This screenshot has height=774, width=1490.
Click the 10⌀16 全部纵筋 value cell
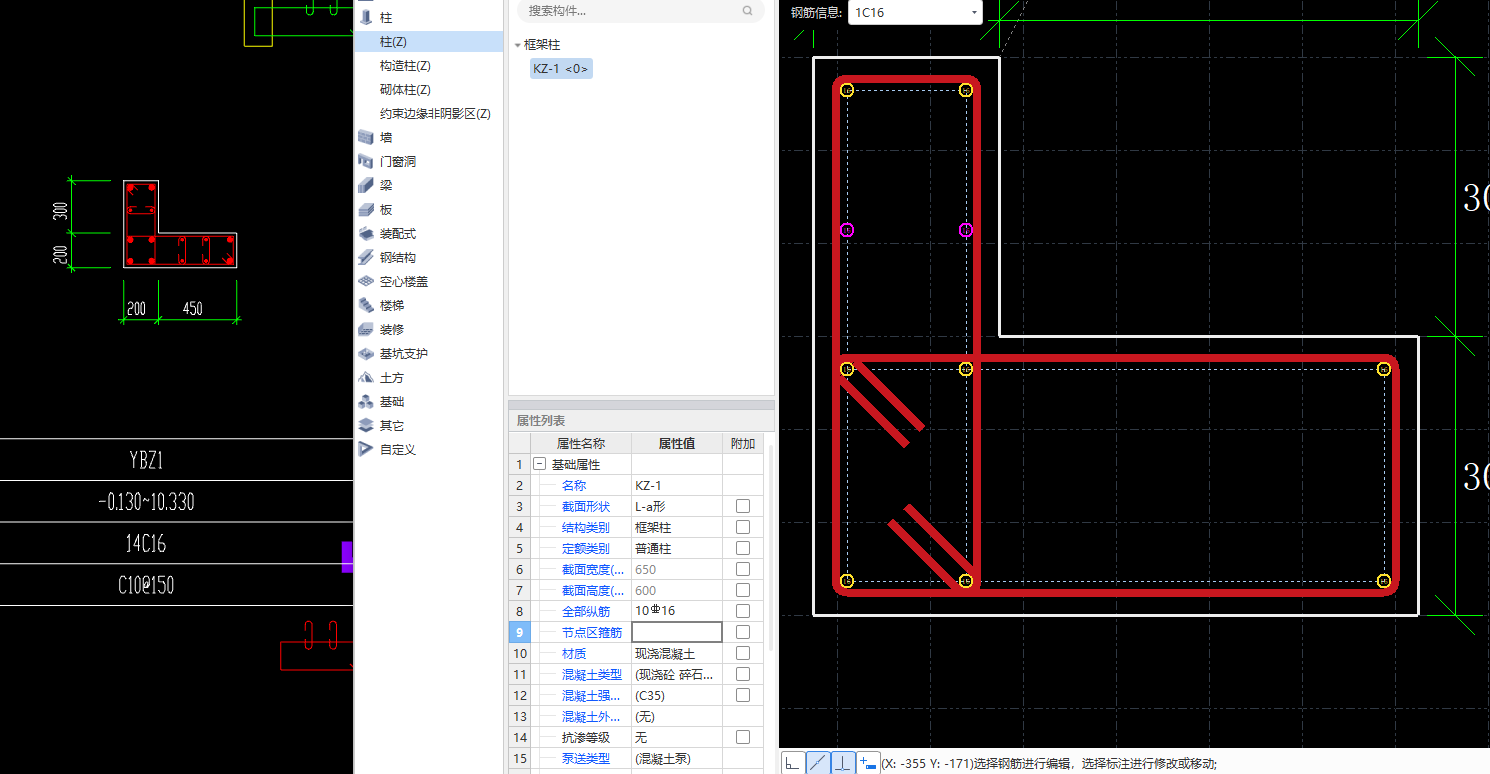pos(677,611)
